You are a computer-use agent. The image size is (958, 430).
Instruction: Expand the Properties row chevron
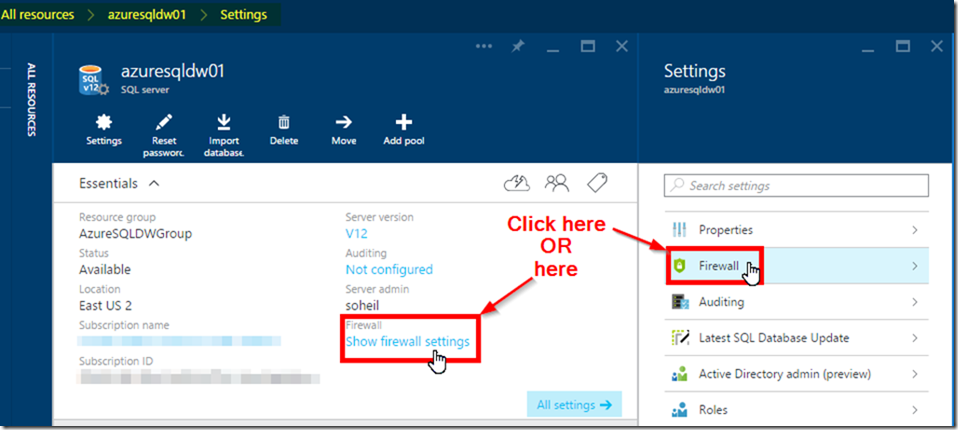click(915, 230)
